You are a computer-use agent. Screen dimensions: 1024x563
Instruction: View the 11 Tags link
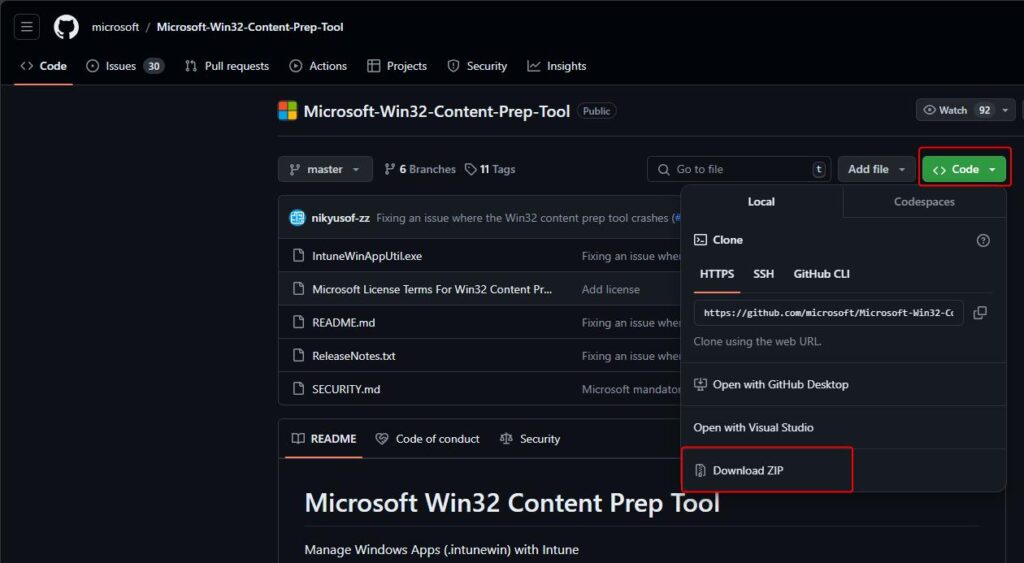point(490,169)
